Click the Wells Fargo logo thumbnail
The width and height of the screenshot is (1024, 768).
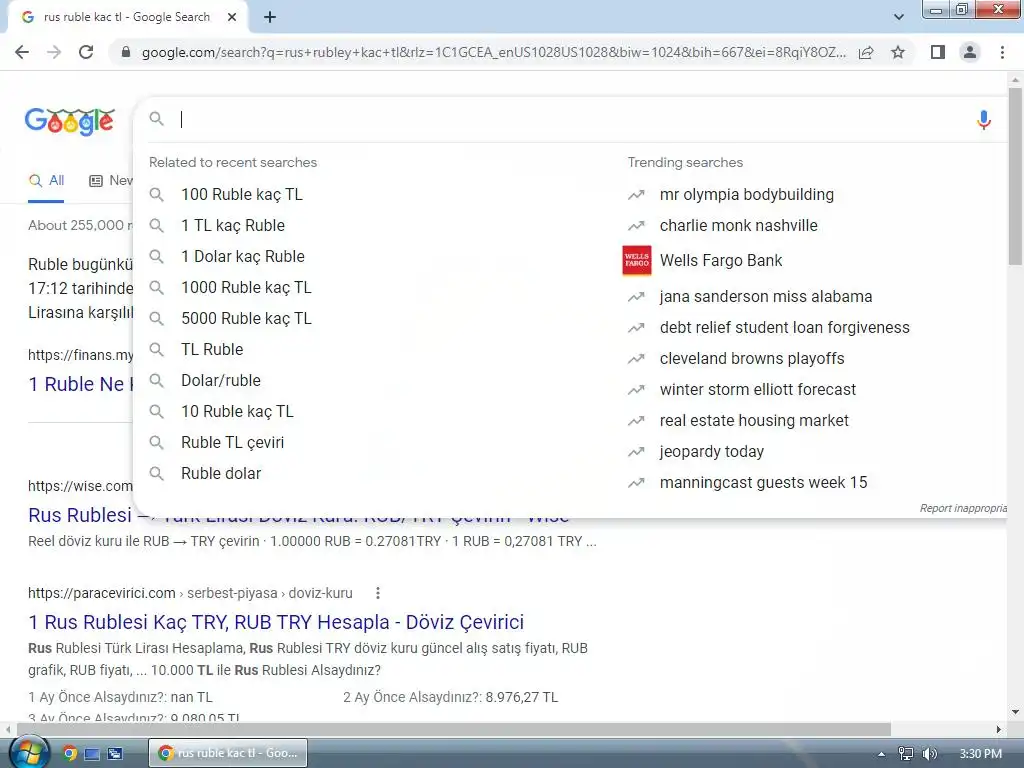(x=637, y=261)
